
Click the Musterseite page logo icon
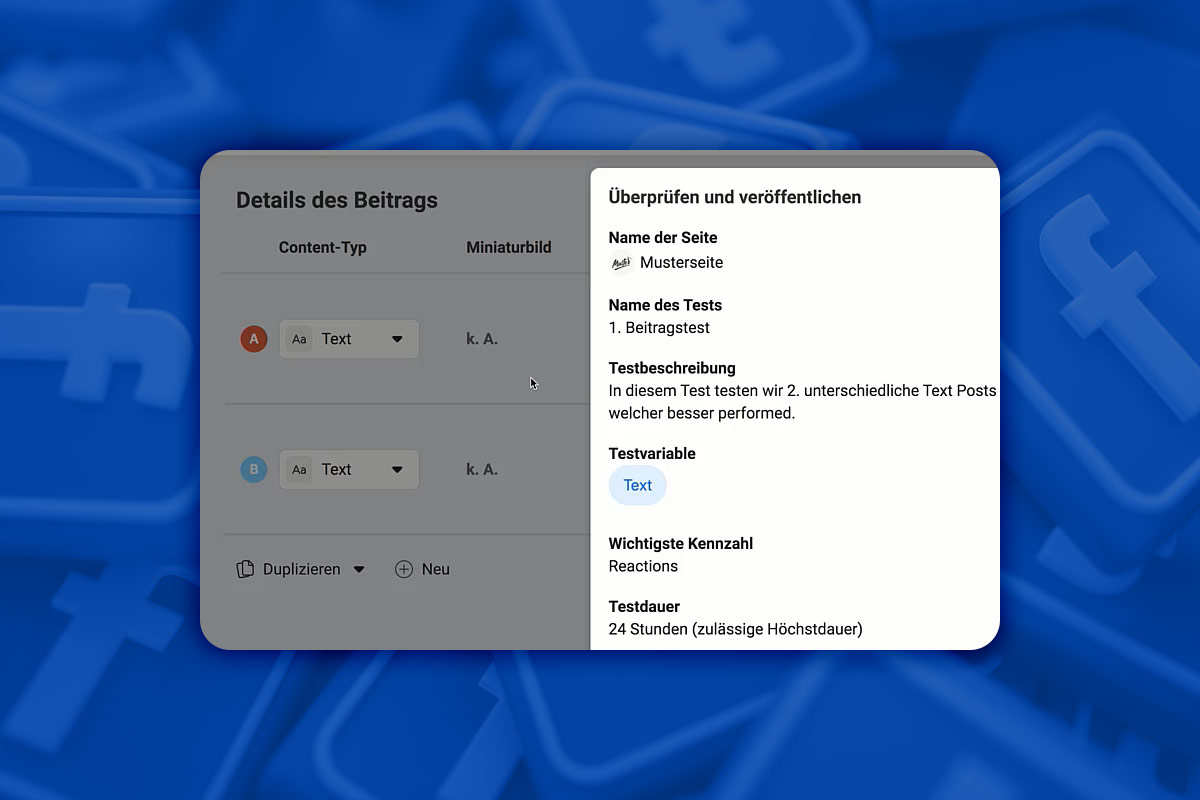[621, 263]
